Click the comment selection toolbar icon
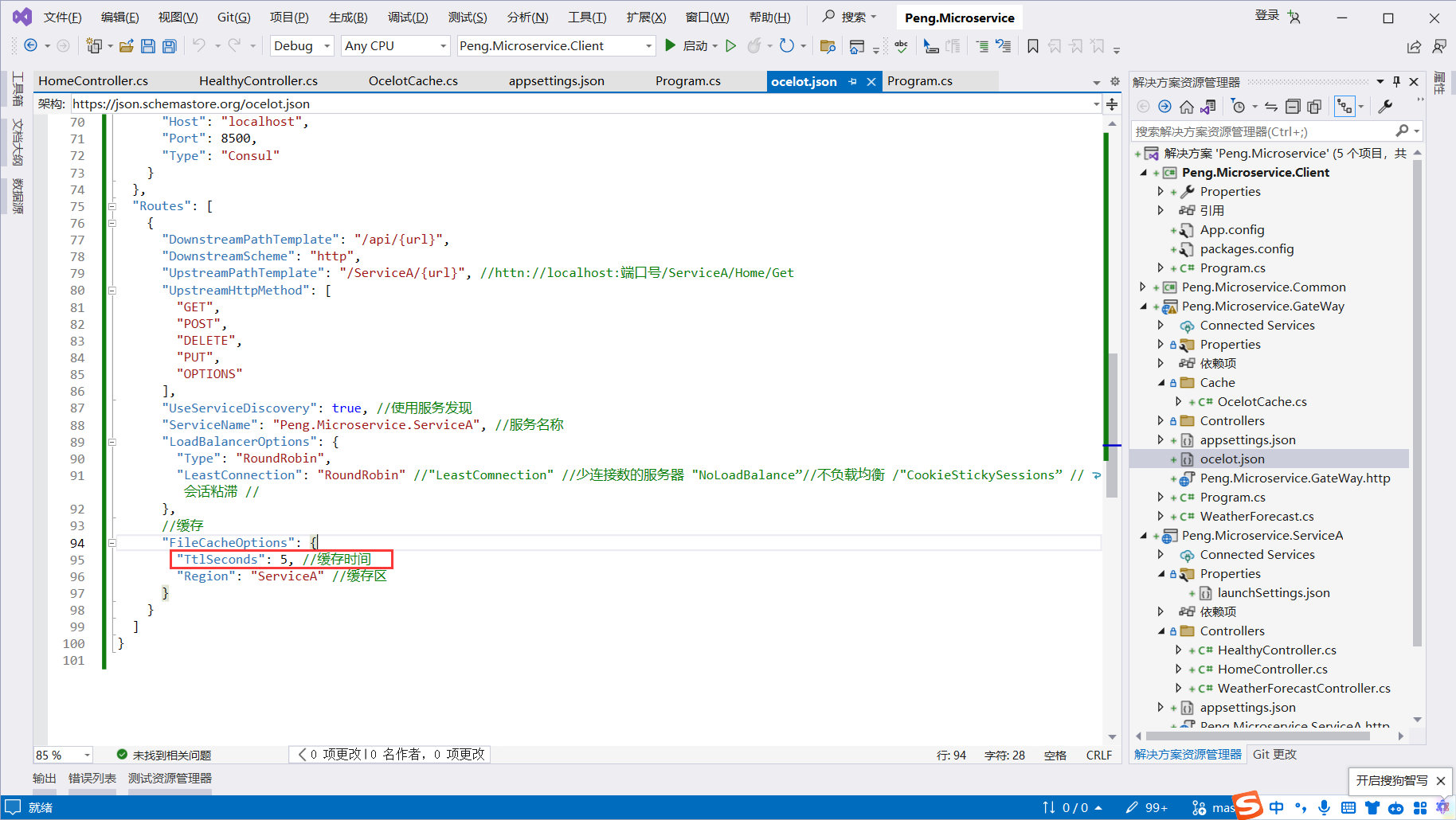The width and height of the screenshot is (1456, 820). (982, 46)
